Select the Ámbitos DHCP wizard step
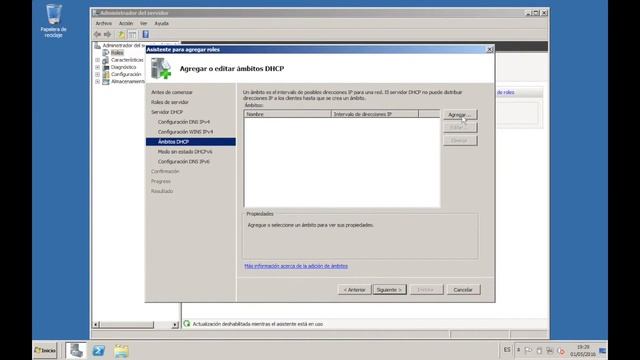 [x=191, y=142]
